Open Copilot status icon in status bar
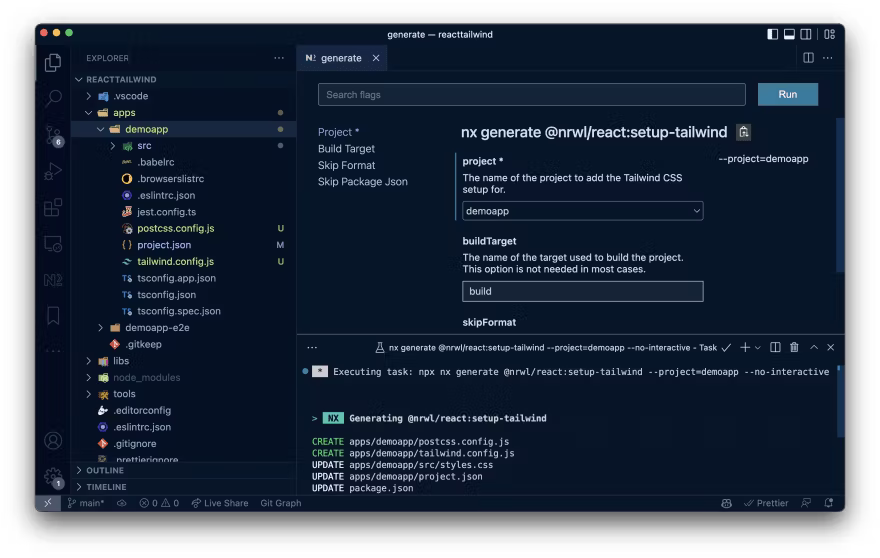 coord(726,503)
